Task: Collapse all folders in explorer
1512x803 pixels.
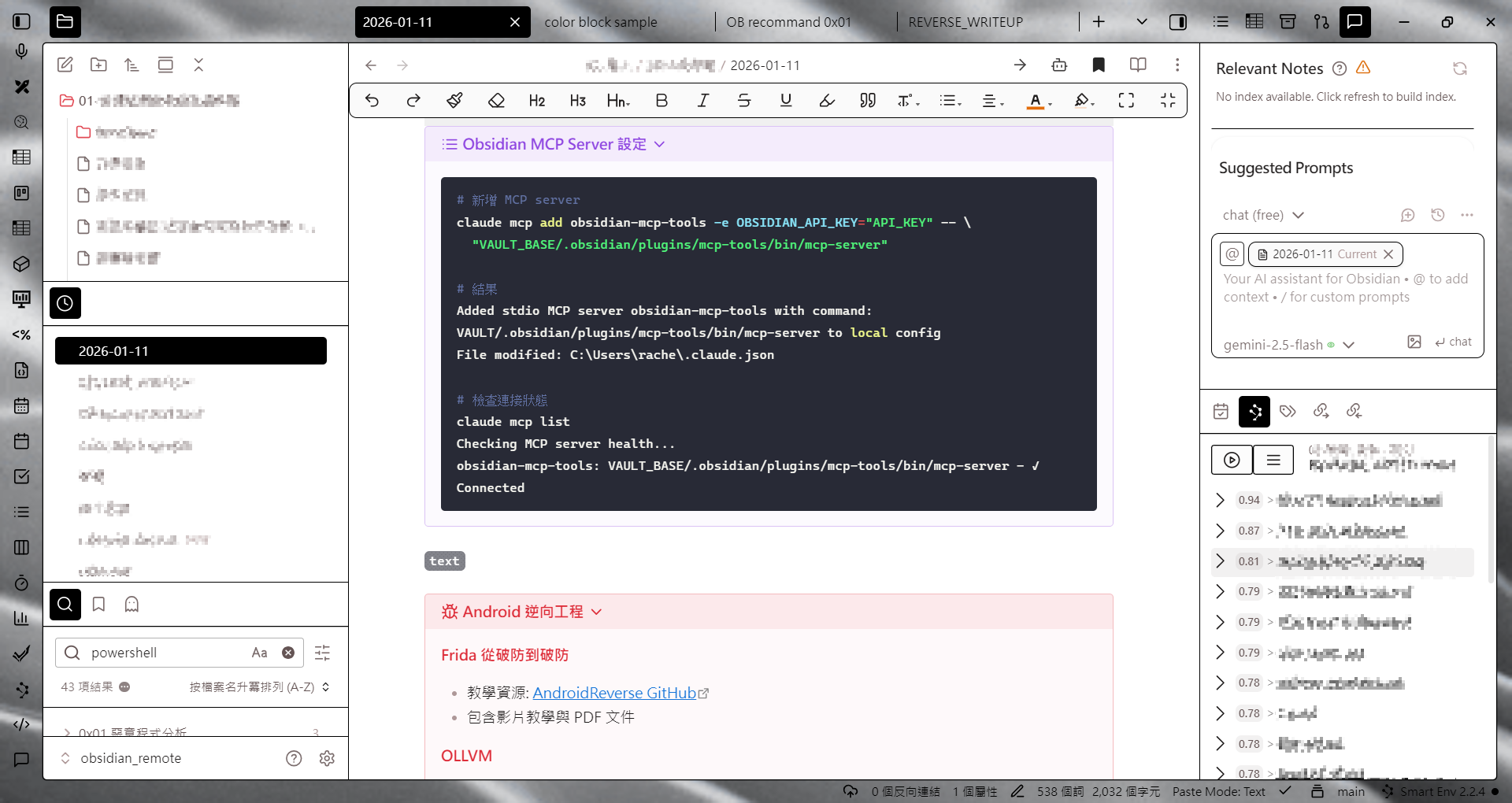Action: click(x=198, y=65)
